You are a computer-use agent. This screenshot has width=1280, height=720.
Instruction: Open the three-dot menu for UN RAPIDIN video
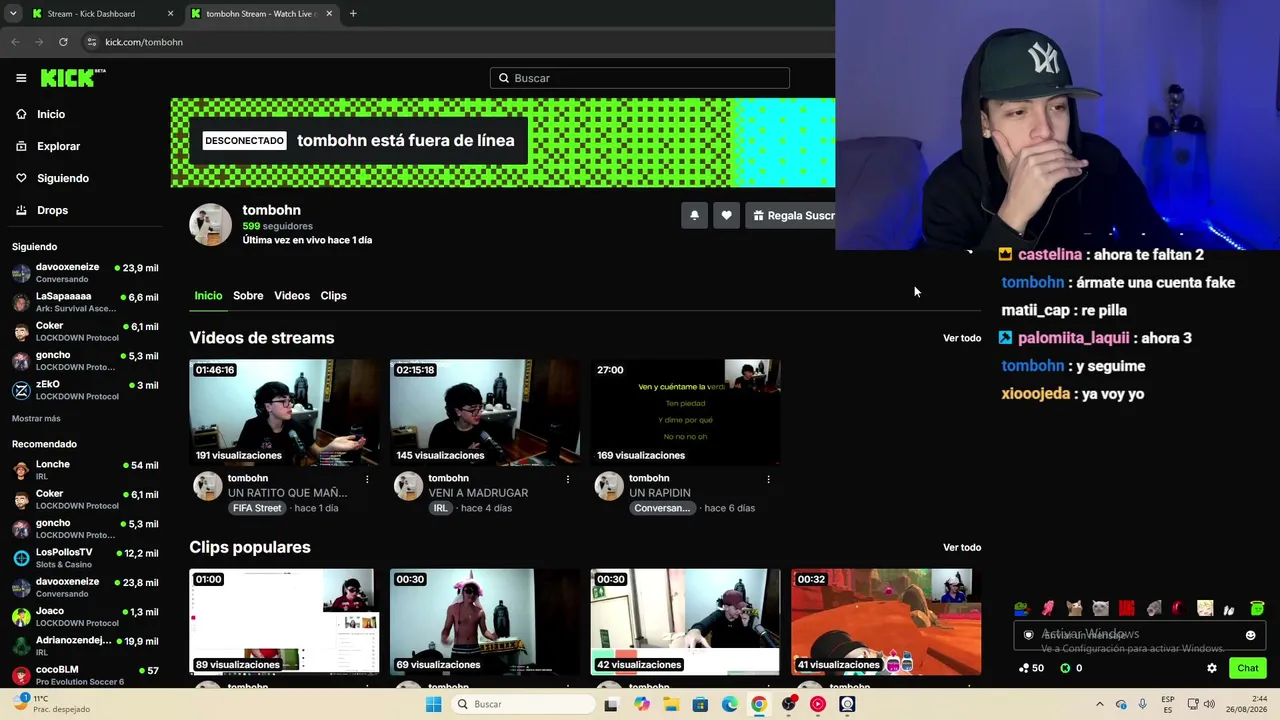[768, 479]
